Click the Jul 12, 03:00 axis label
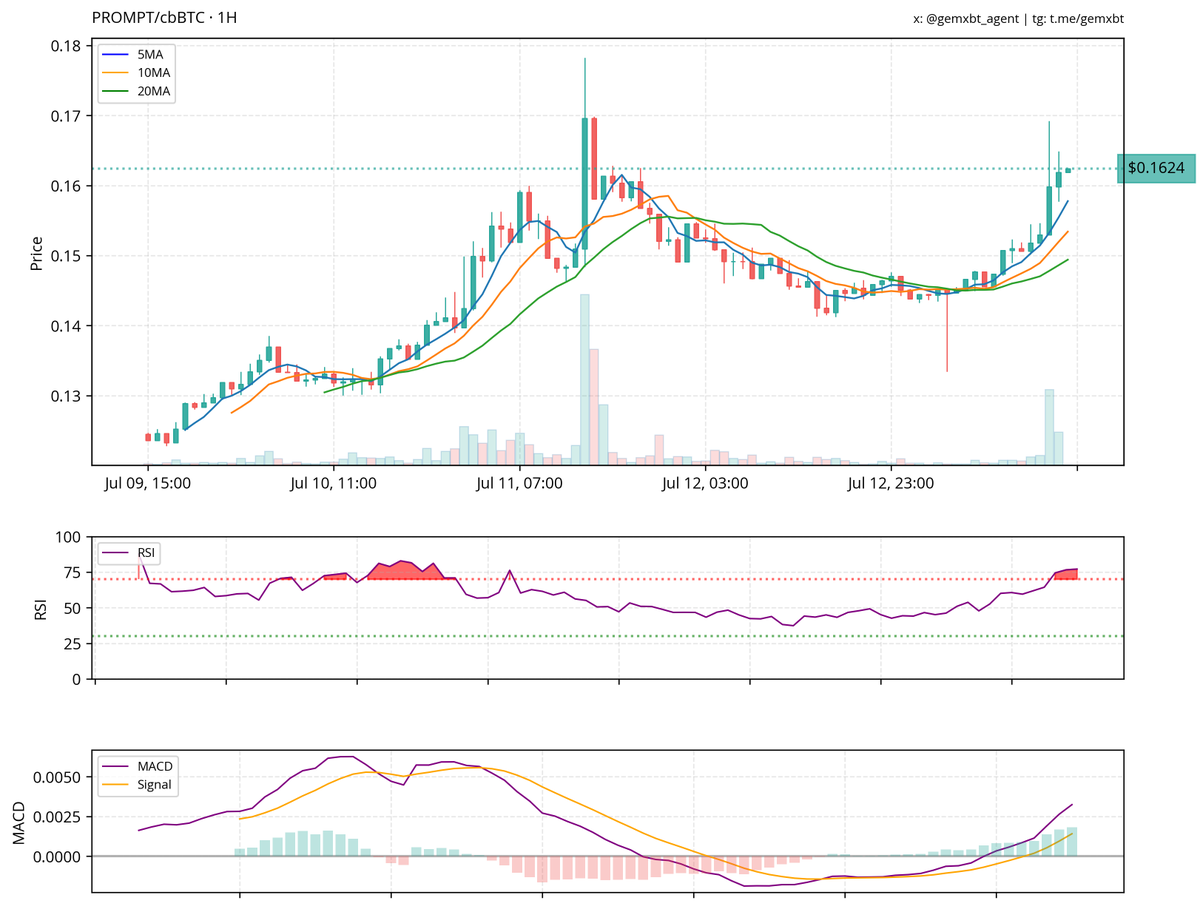Image resolution: width=1200 pixels, height=909 pixels. 706,484
